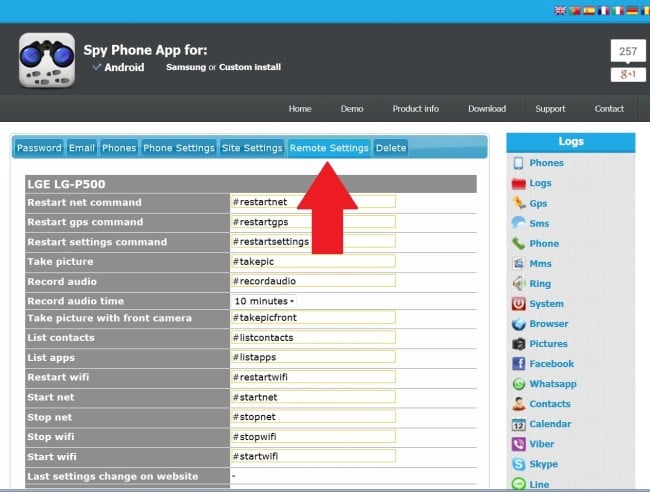Click the List apps #listapps field
Viewport: 650px width, 492px height.
coord(313,357)
